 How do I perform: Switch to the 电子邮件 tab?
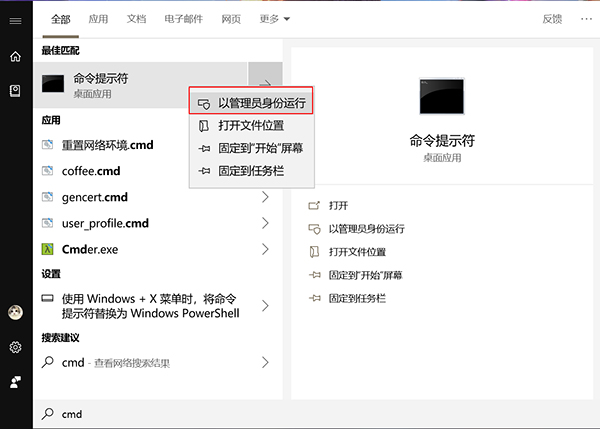pos(183,19)
